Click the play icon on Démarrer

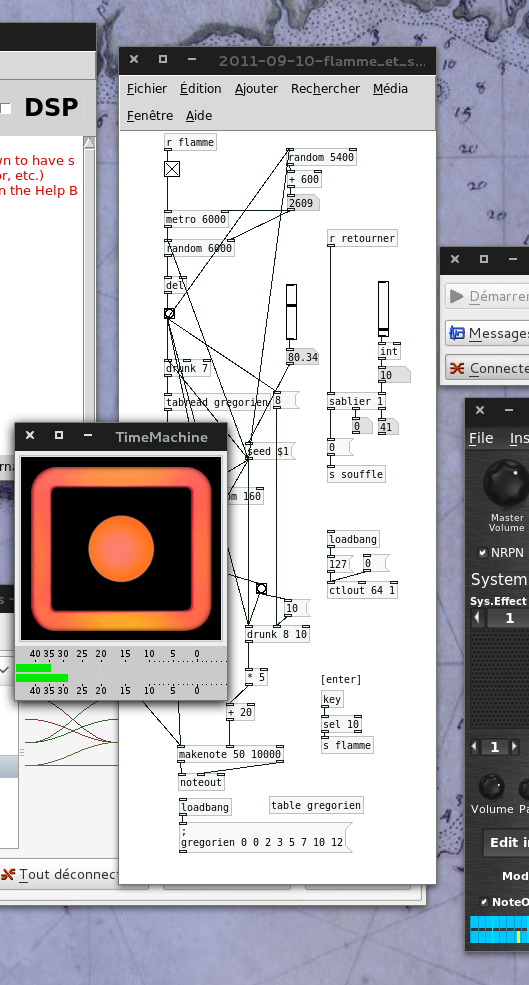tap(457, 296)
